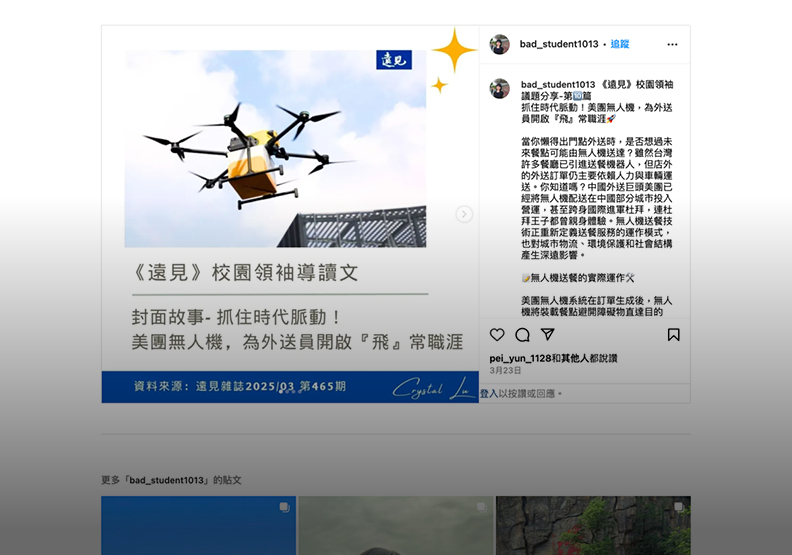Open comments with the speech bubble icon

point(522,335)
